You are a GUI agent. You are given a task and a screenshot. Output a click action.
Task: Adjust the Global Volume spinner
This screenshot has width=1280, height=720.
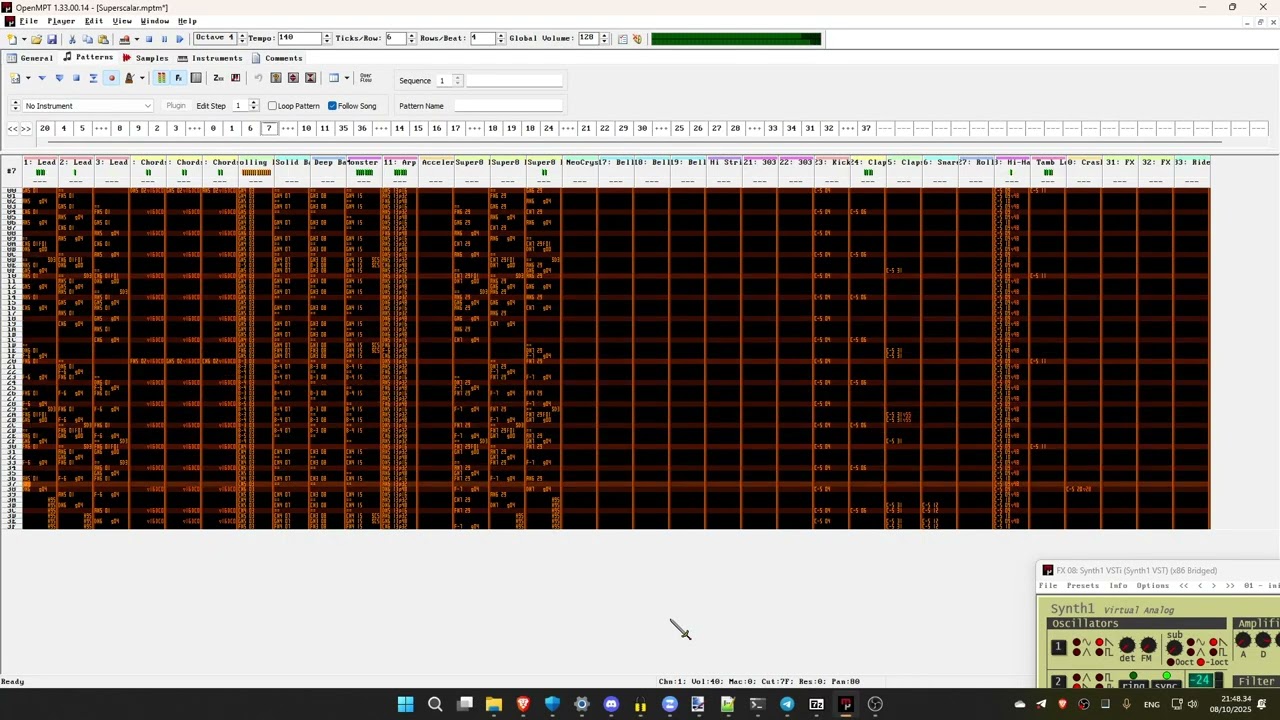pyautogui.click(x=605, y=39)
